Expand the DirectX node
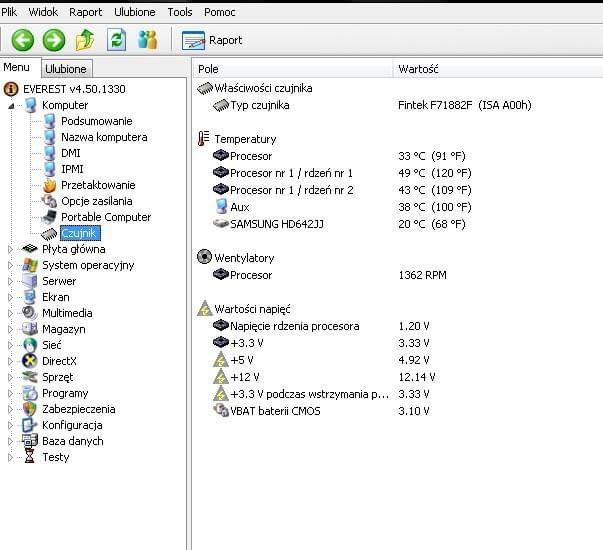This screenshot has height=550, width=603. (x=10, y=361)
